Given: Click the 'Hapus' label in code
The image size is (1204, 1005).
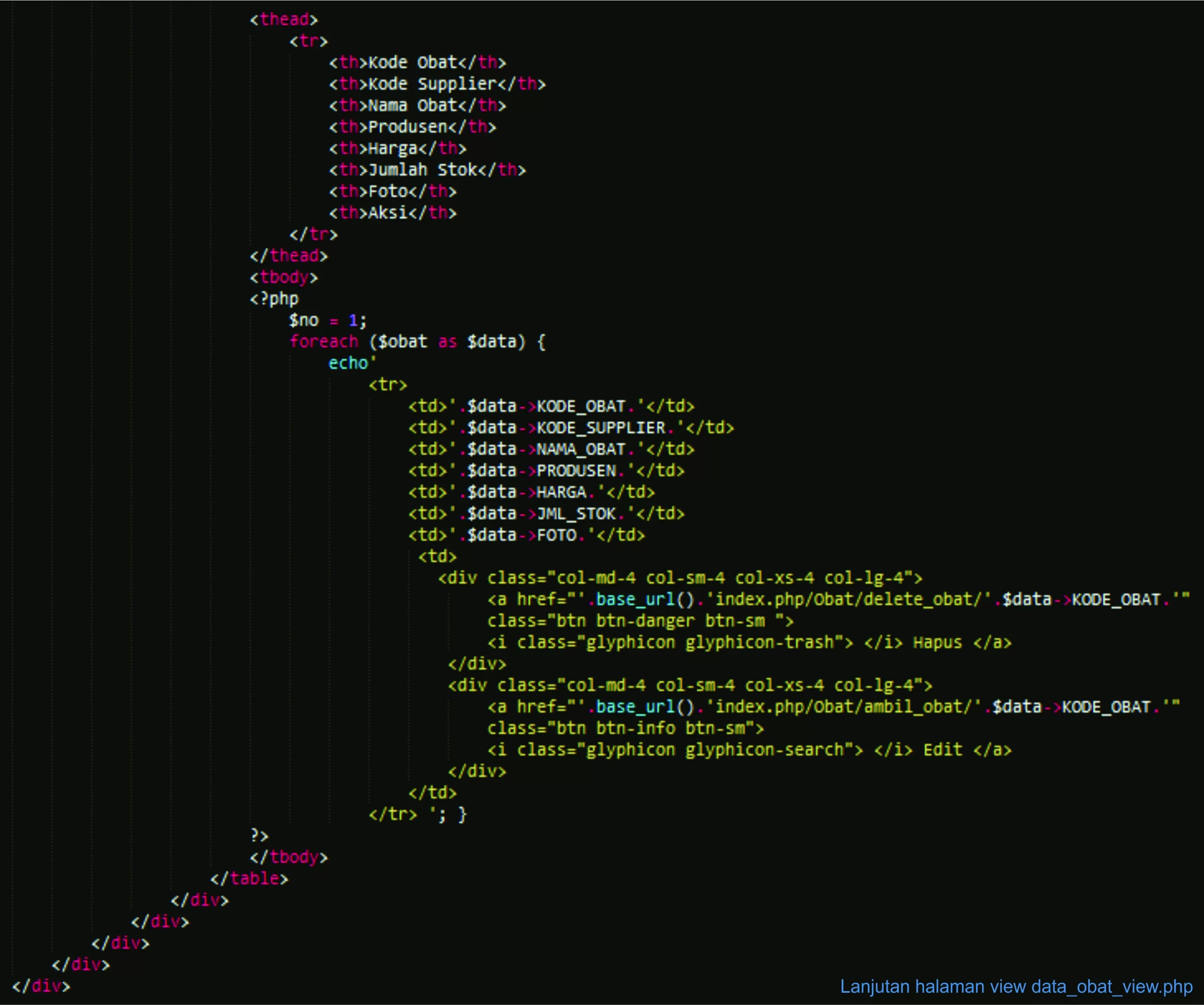Looking at the screenshot, I should pyautogui.click(x=937, y=642).
